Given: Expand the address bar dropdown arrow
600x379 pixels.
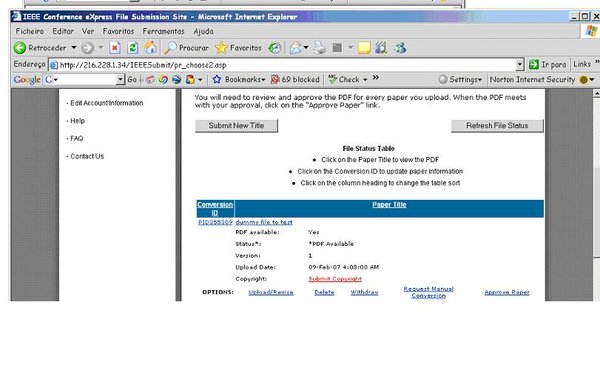Looking at the screenshot, I should pos(519,65).
